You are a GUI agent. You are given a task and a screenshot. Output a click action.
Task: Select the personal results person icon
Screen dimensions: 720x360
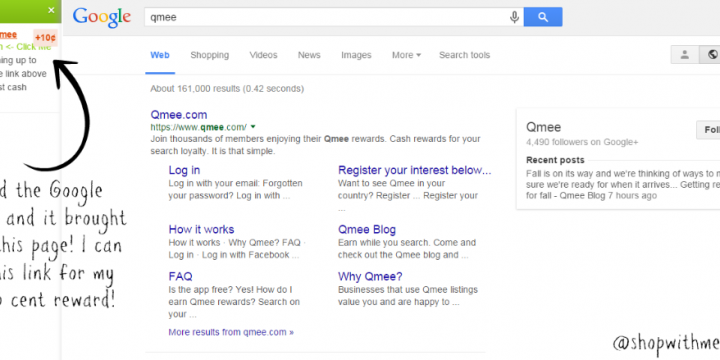pyautogui.click(x=685, y=55)
